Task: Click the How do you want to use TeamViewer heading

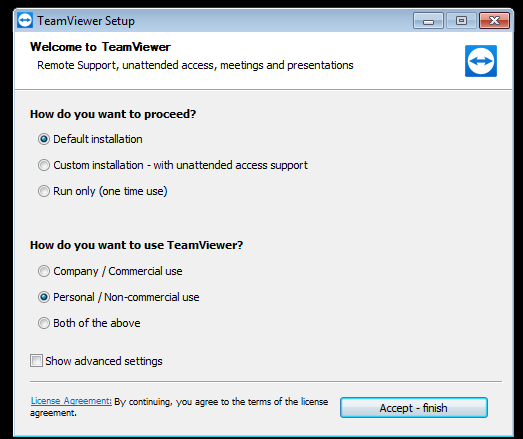Action: pos(136,245)
